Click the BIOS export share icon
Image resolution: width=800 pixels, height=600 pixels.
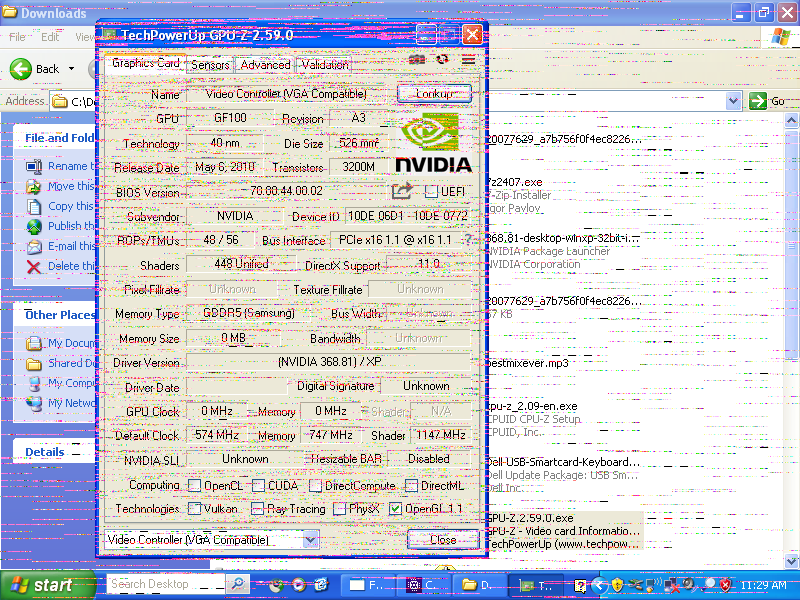tap(402, 190)
